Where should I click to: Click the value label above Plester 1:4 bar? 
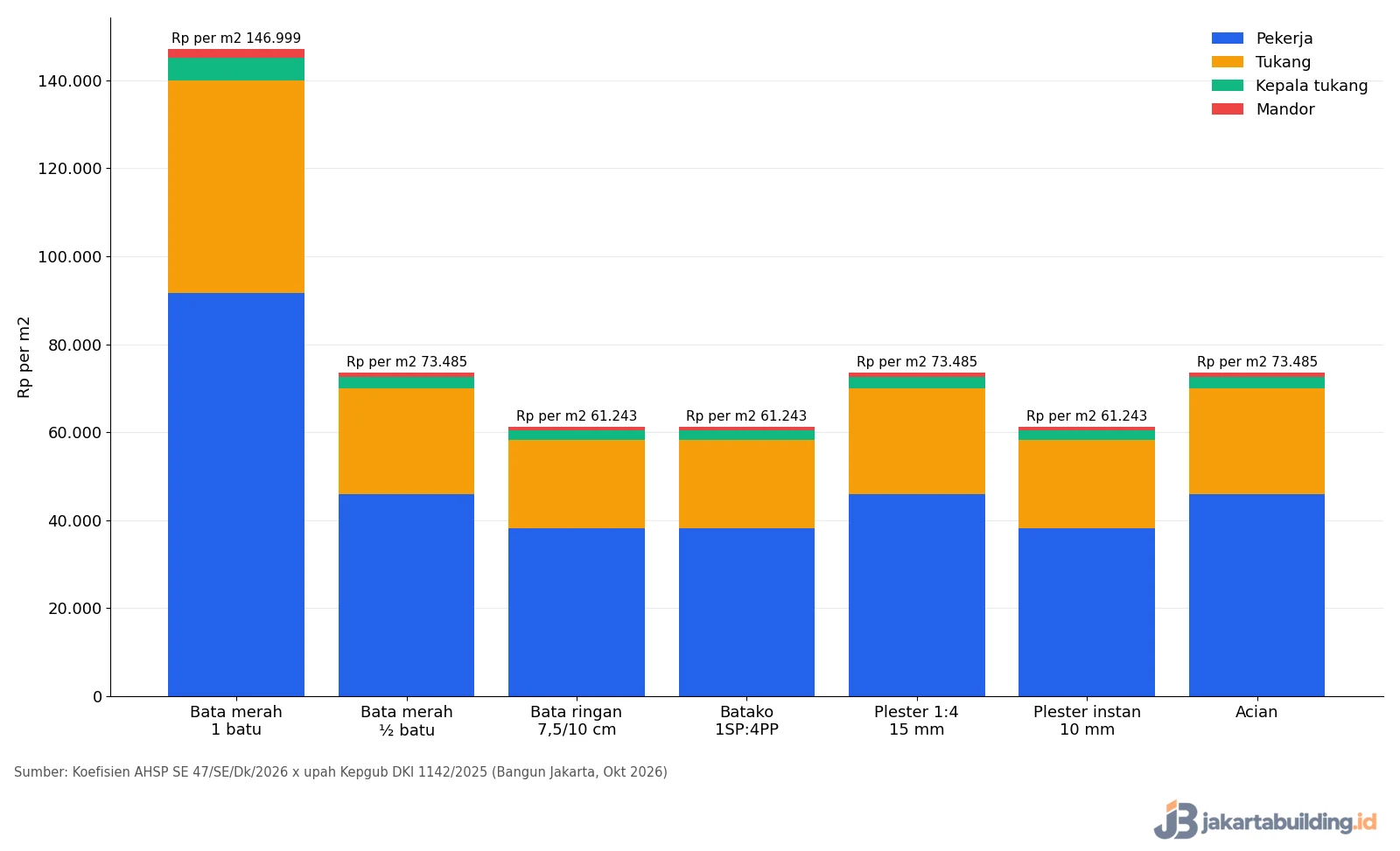click(x=917, y=362)
